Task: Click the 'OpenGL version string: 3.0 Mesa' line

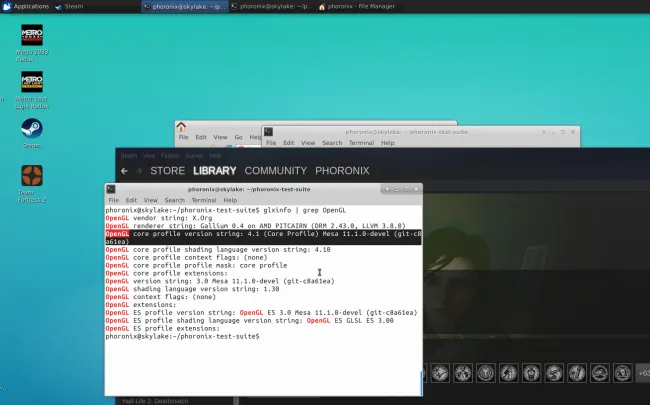Action: (220, 281)
